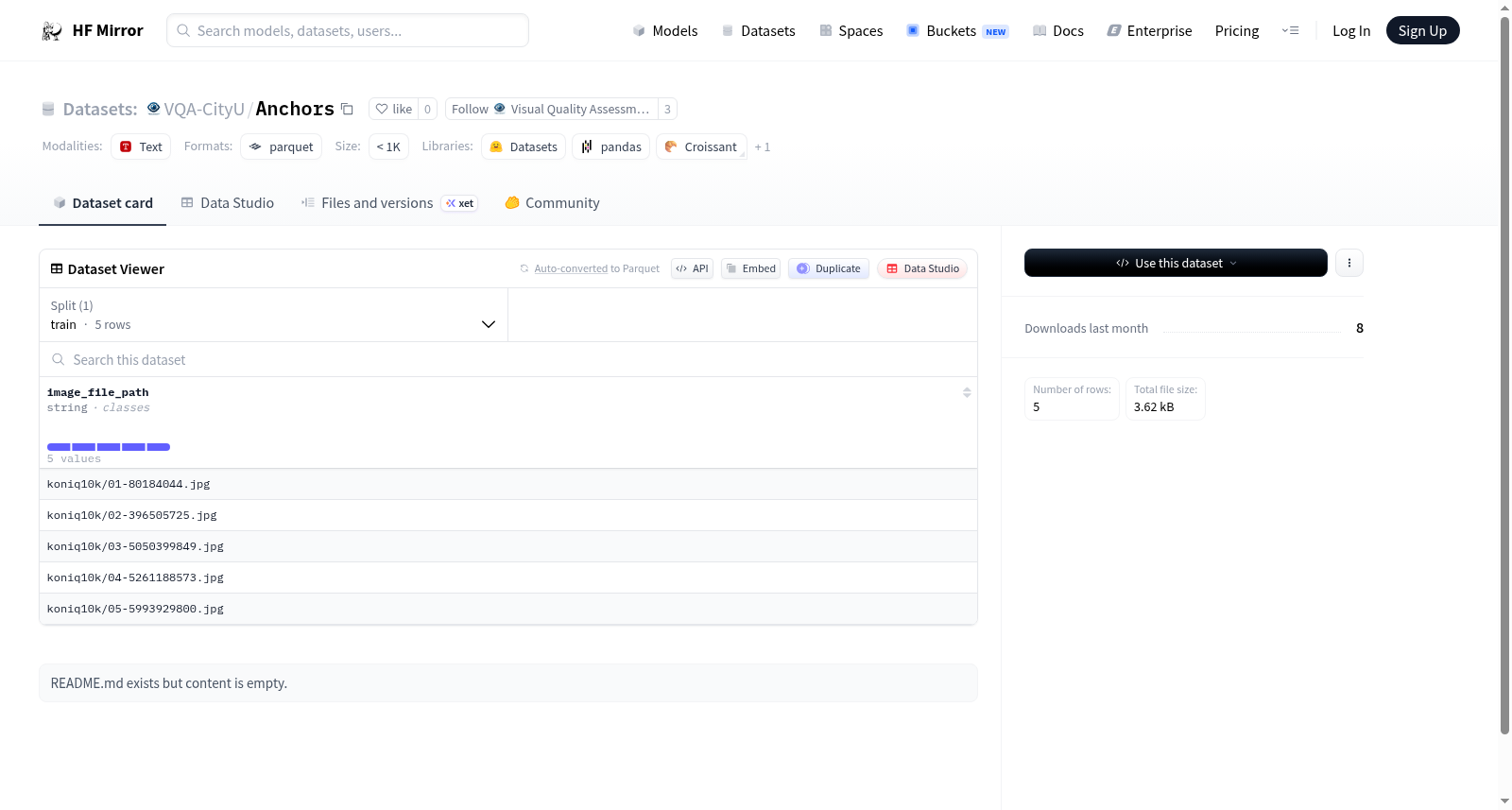Focus the main search models field
The height and width of the screenshot is (810, 1512).
[348, 30]
